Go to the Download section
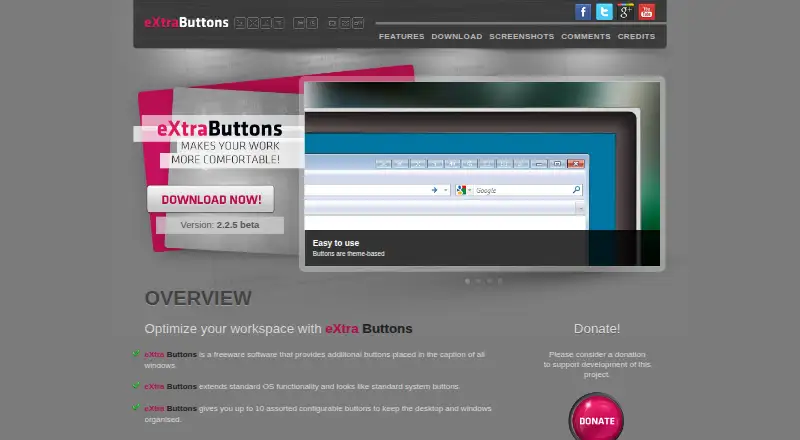The height and width of the screenshot is (440, 800). coord(457,37)
